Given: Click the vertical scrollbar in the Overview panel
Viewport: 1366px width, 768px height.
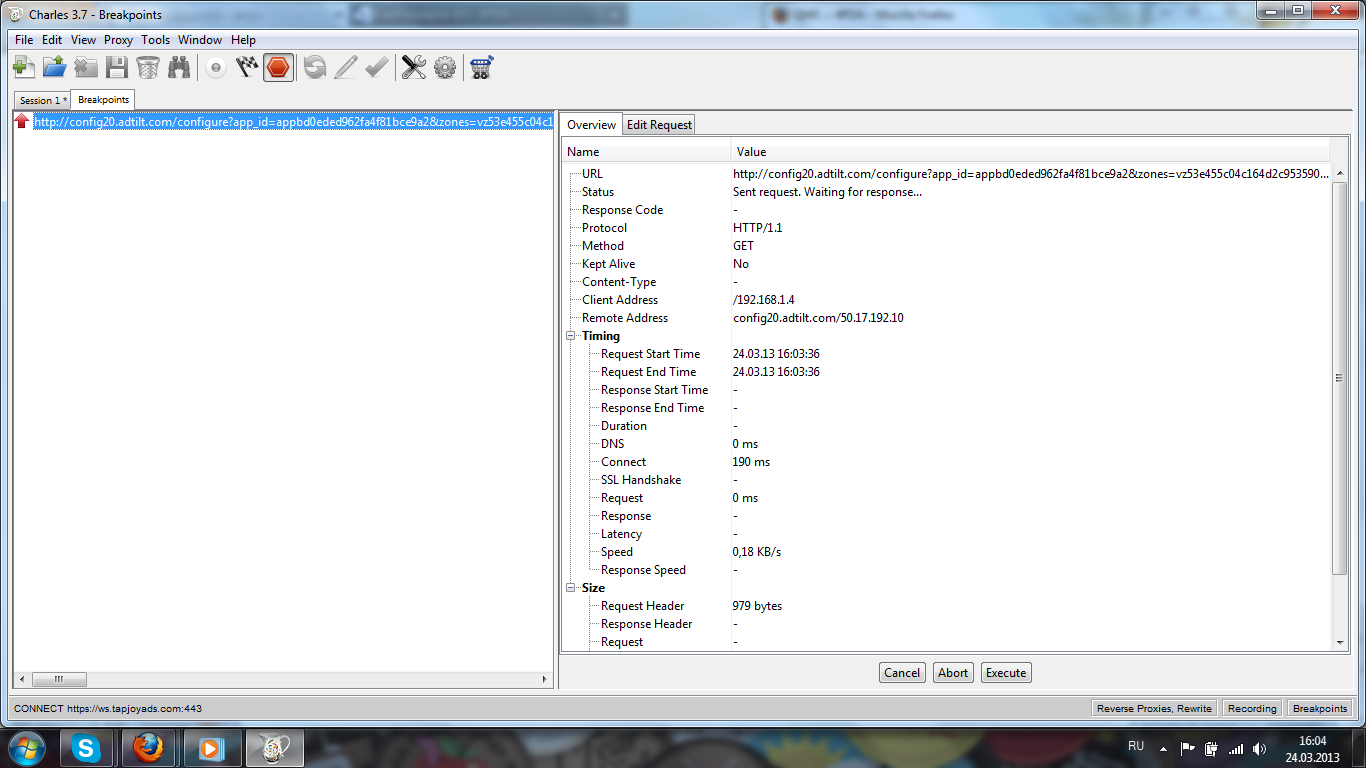Looking at the screenshot, I should click(x=1341, y=378).
